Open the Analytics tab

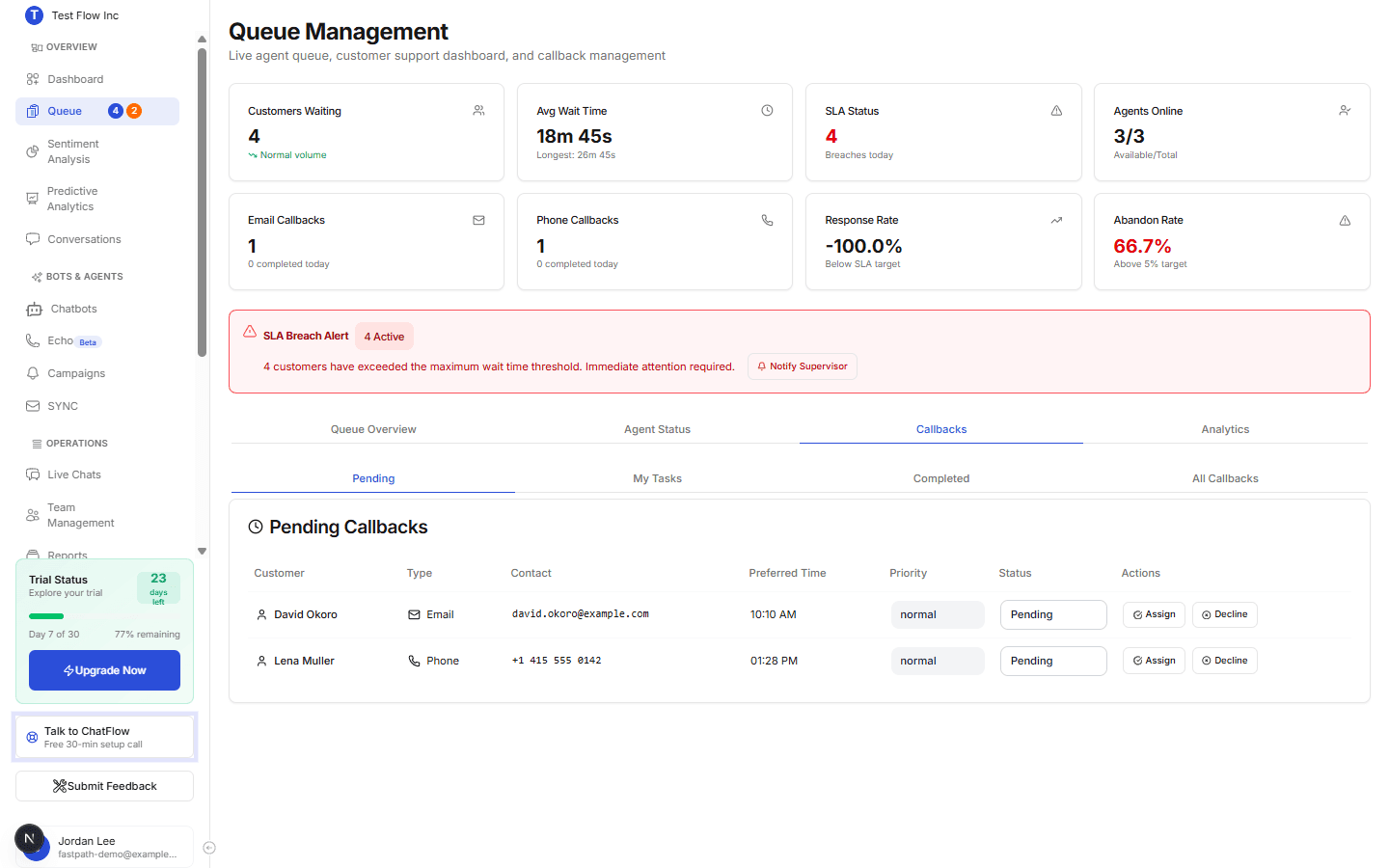coord(1225,429)
